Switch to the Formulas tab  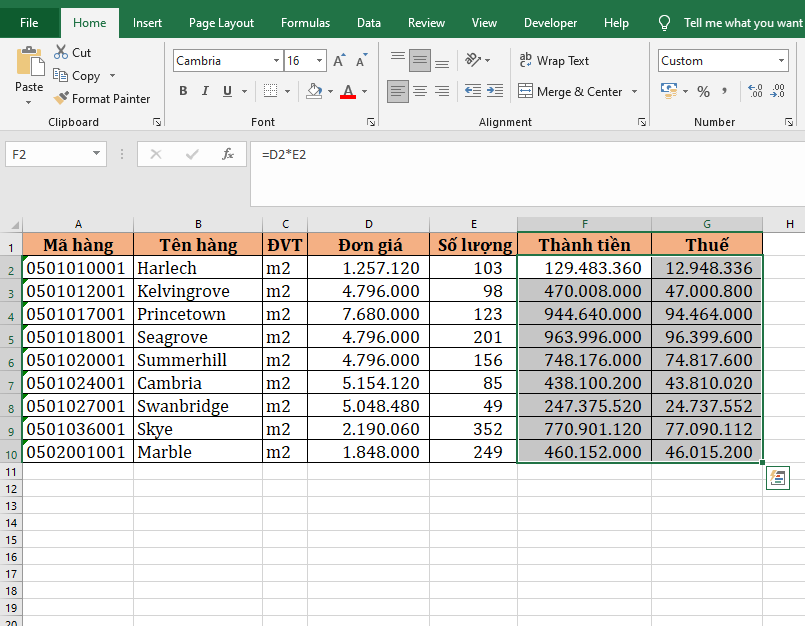305,22
